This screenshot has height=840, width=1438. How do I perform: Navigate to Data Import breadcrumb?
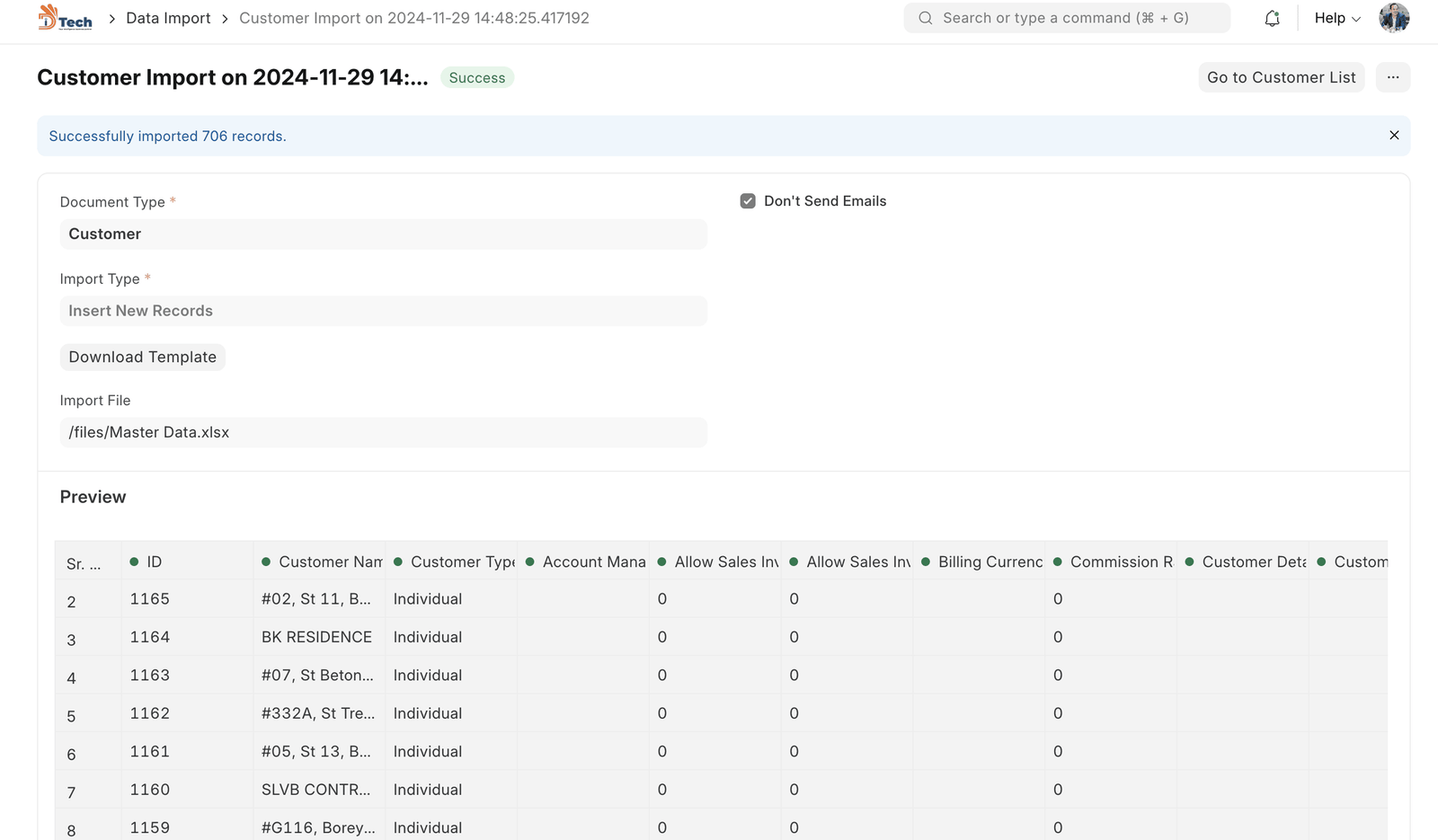click(168, 18)
